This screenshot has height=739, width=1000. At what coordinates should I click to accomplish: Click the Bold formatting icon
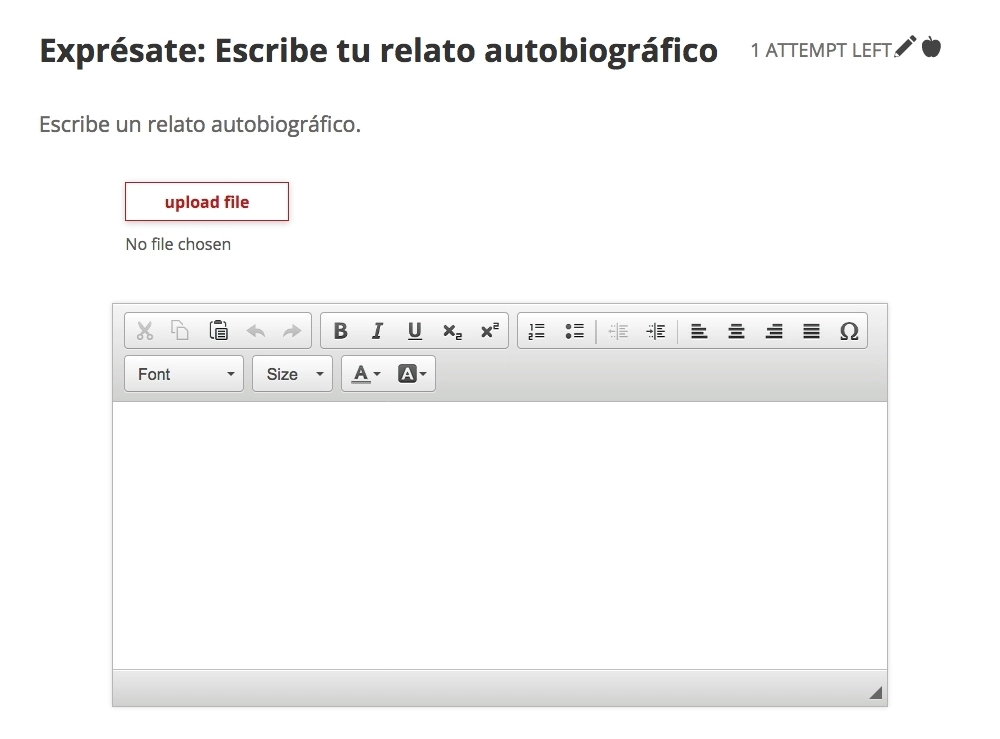(340, 331)
